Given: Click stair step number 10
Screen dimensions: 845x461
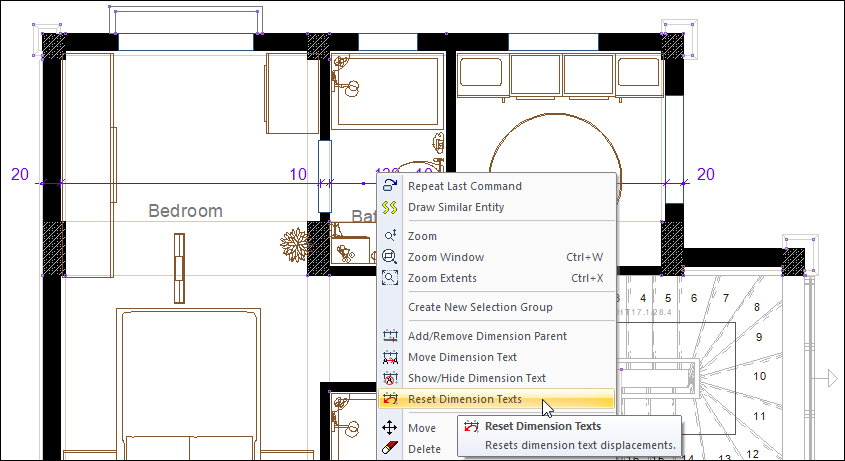Looking at the screenshot, I should point(759,377).
